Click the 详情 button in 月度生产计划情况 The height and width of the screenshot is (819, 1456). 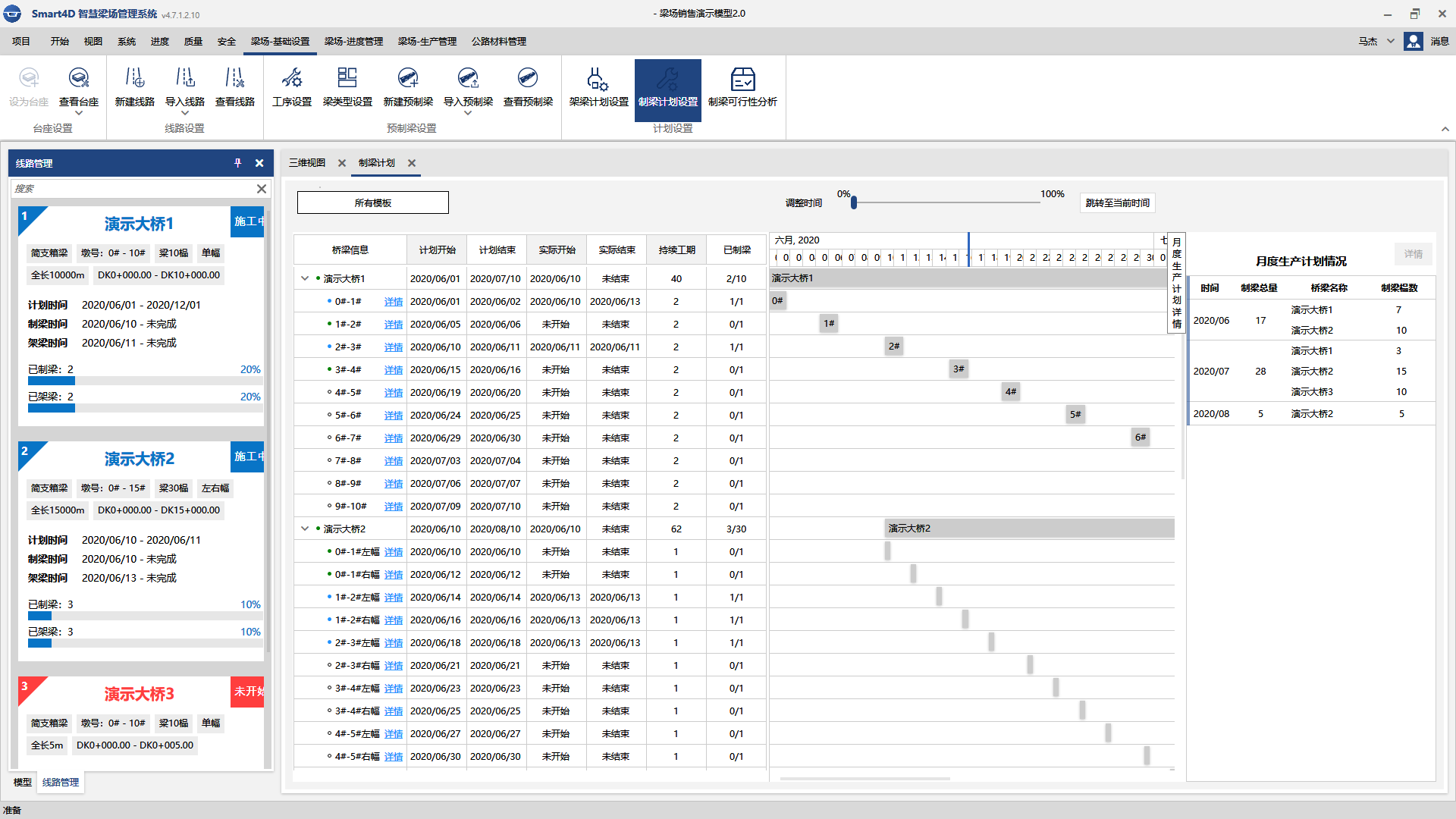(1414, 254)
